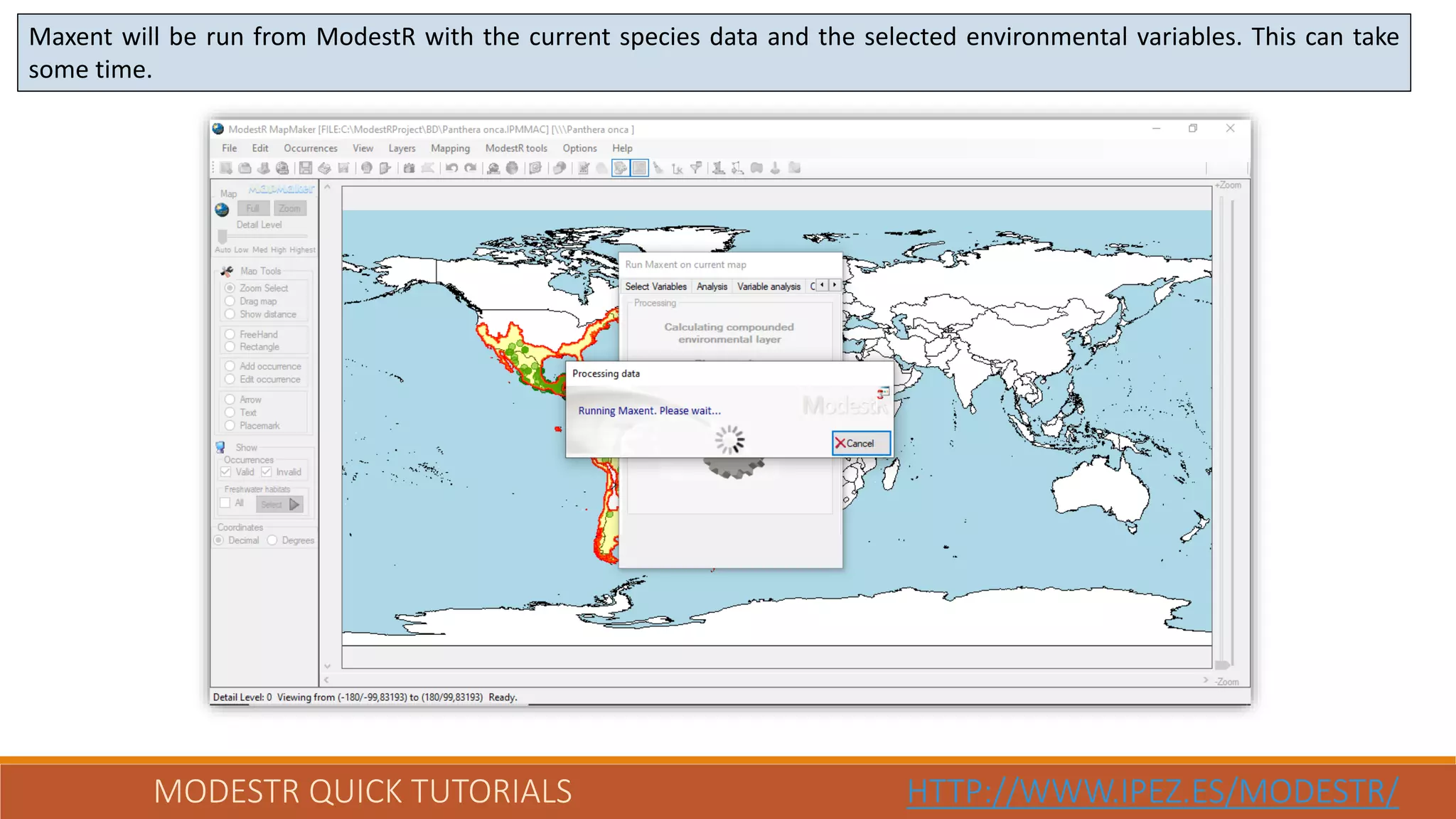
Task: Click the globe with computer toolbar icon
Action: (x=282, y=168)
